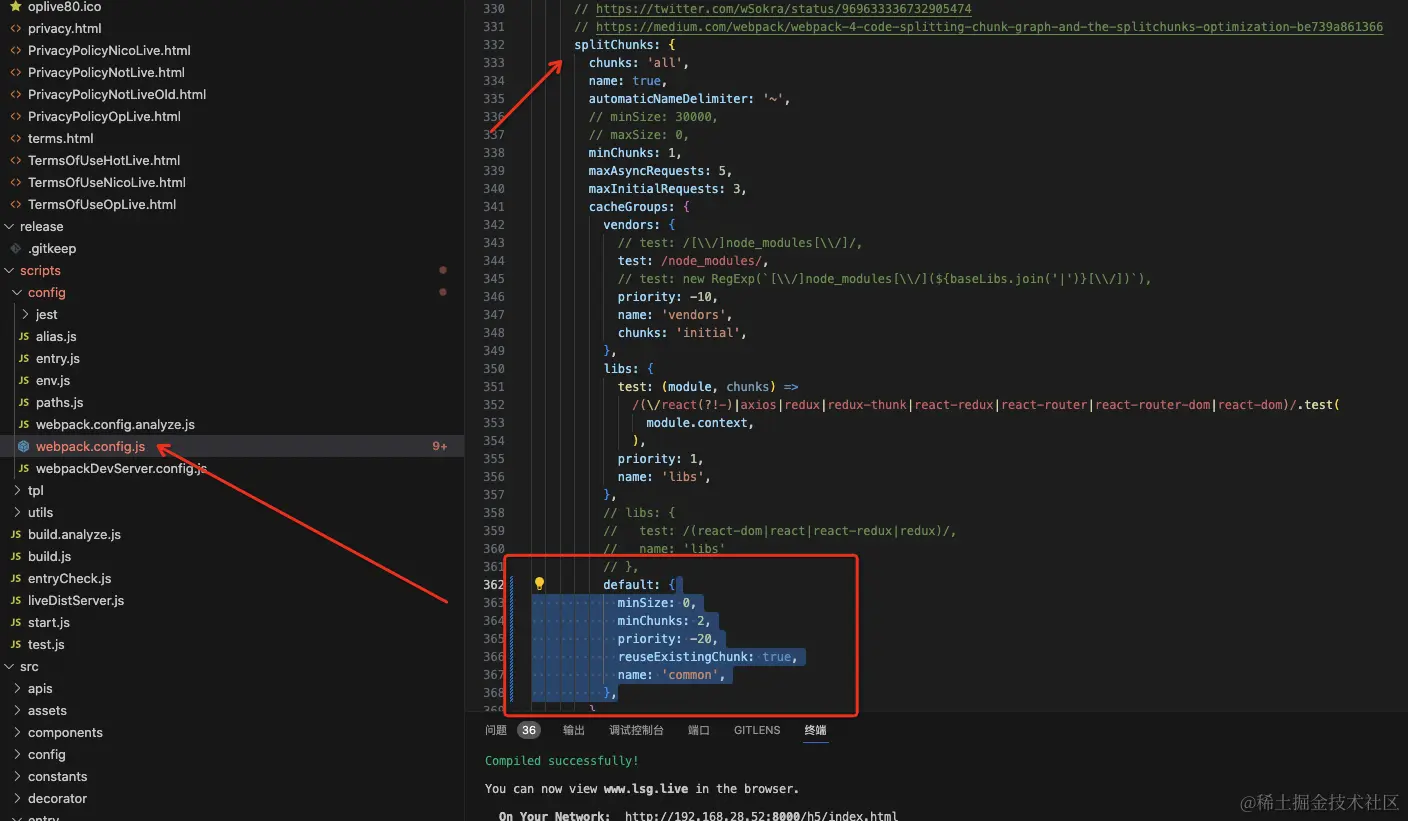Click the 36 problems count badge
The width and height of the screenshot is (1408, 821).
point(529,730)
